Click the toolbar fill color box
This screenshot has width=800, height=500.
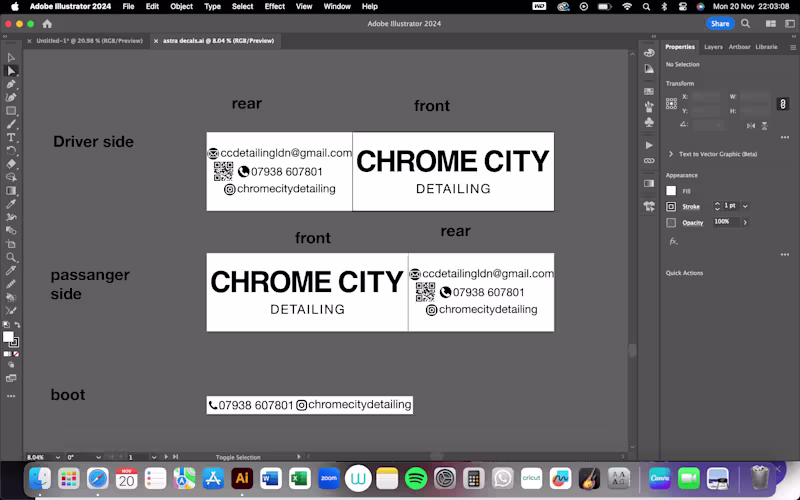[8, 337]
